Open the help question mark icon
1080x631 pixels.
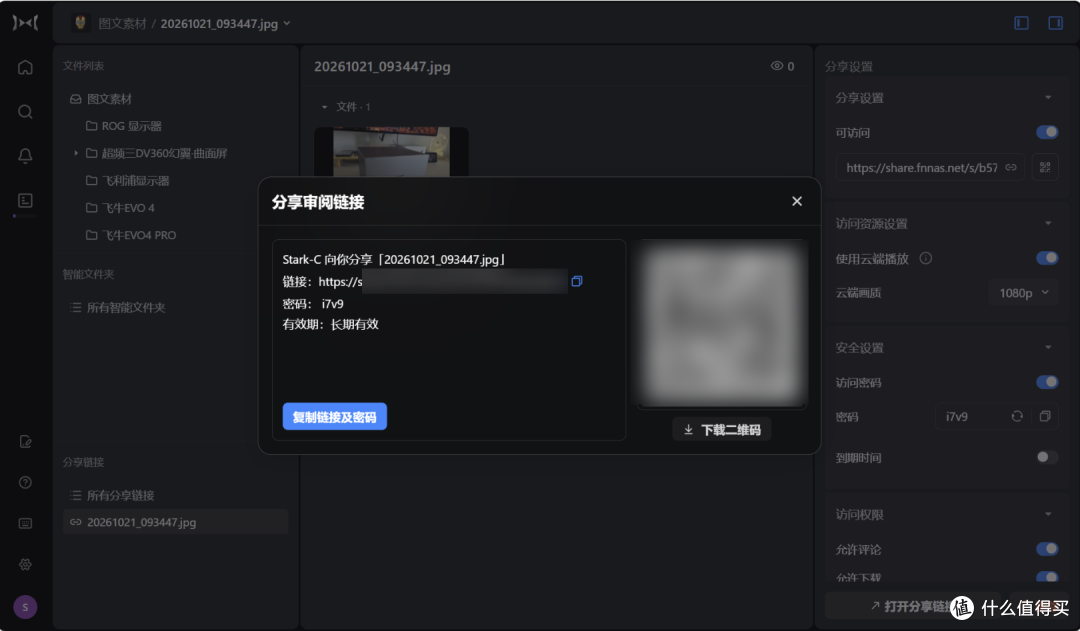pyautogui.click(x=25, y=482)
